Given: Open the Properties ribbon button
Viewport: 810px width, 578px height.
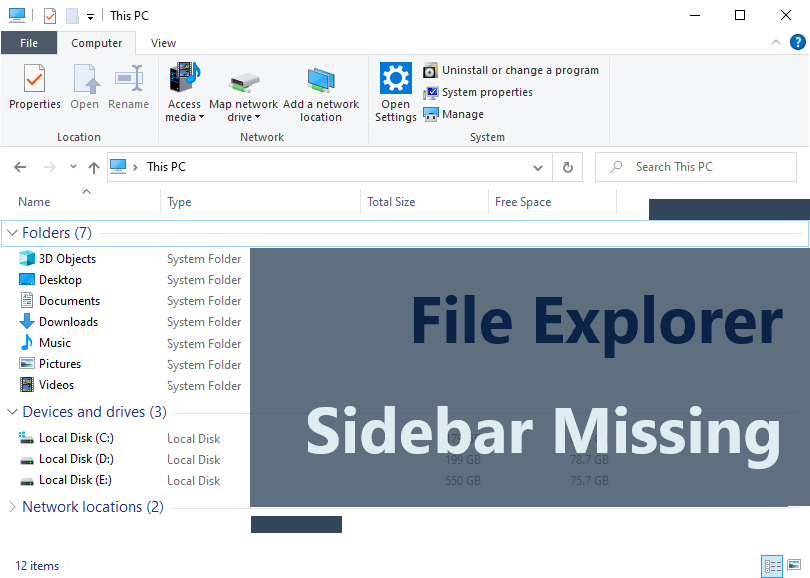Looking at the screenshot, I should click(x=35, y=87).
